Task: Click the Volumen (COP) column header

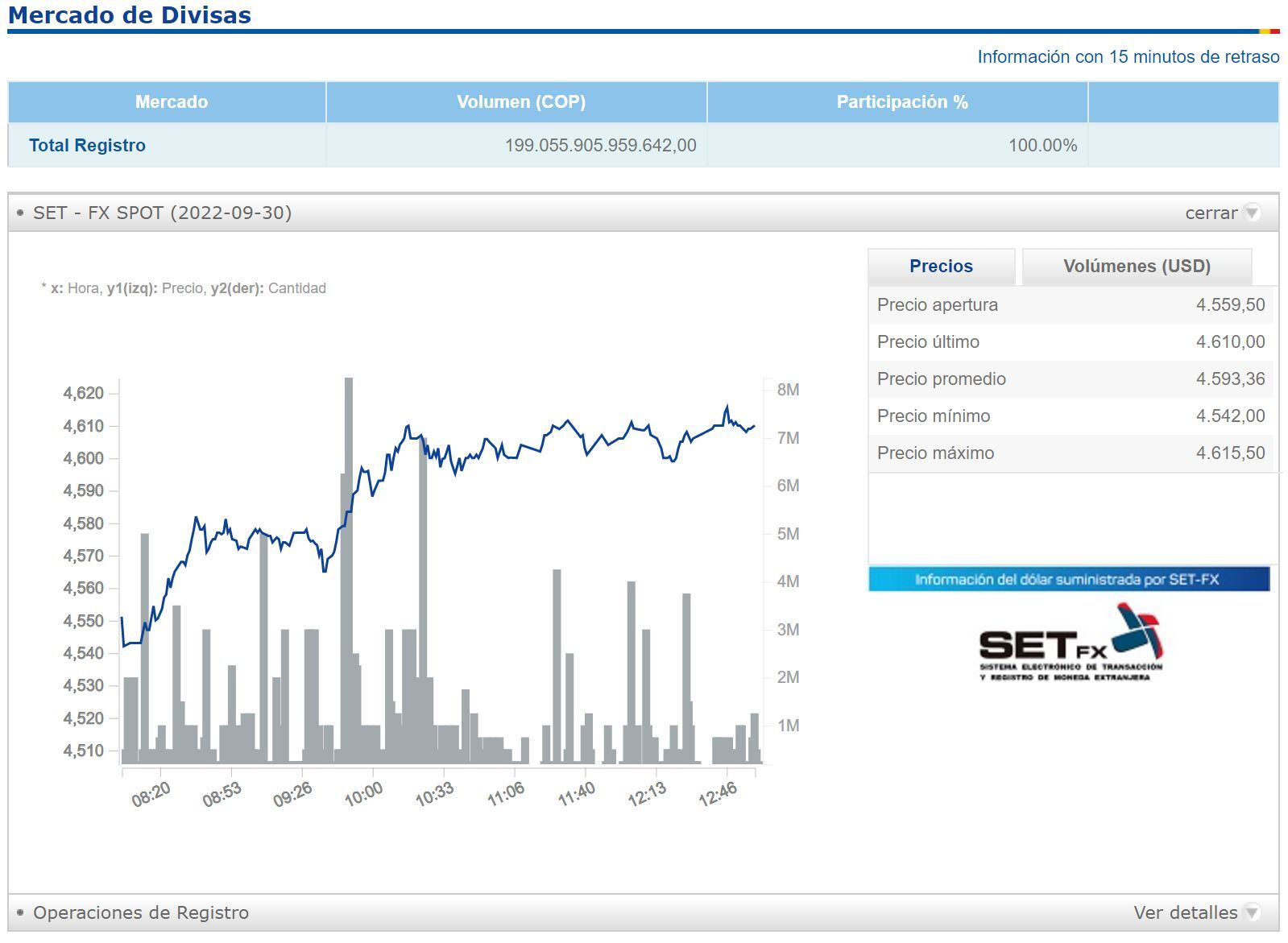Action: click(x=520, y=102)
